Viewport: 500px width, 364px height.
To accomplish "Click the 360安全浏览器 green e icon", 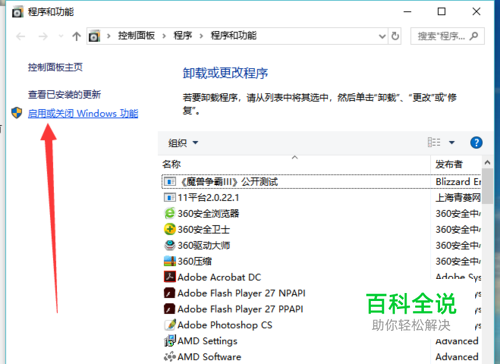I will tap(170, 213).
